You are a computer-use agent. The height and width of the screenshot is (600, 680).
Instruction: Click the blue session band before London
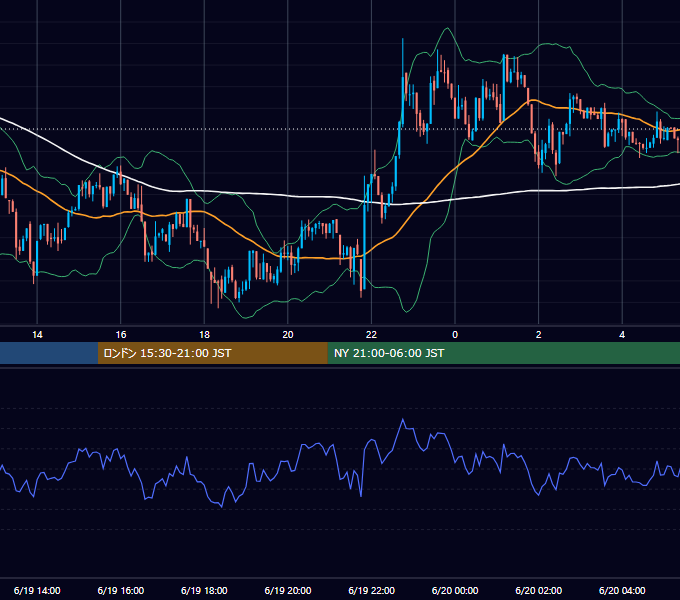click(x=49, y=353)
